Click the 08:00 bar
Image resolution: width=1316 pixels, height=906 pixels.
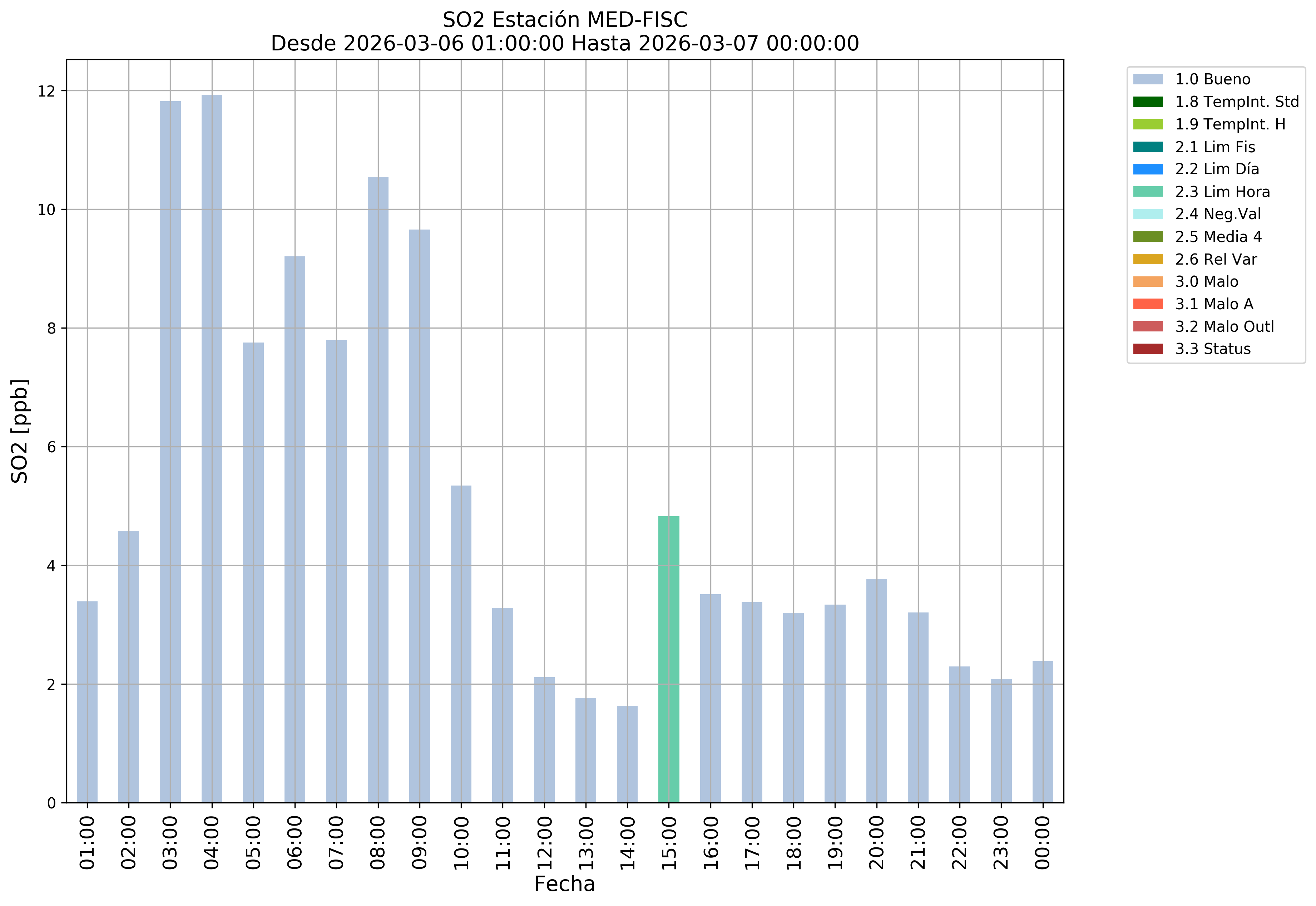point(378,489)
